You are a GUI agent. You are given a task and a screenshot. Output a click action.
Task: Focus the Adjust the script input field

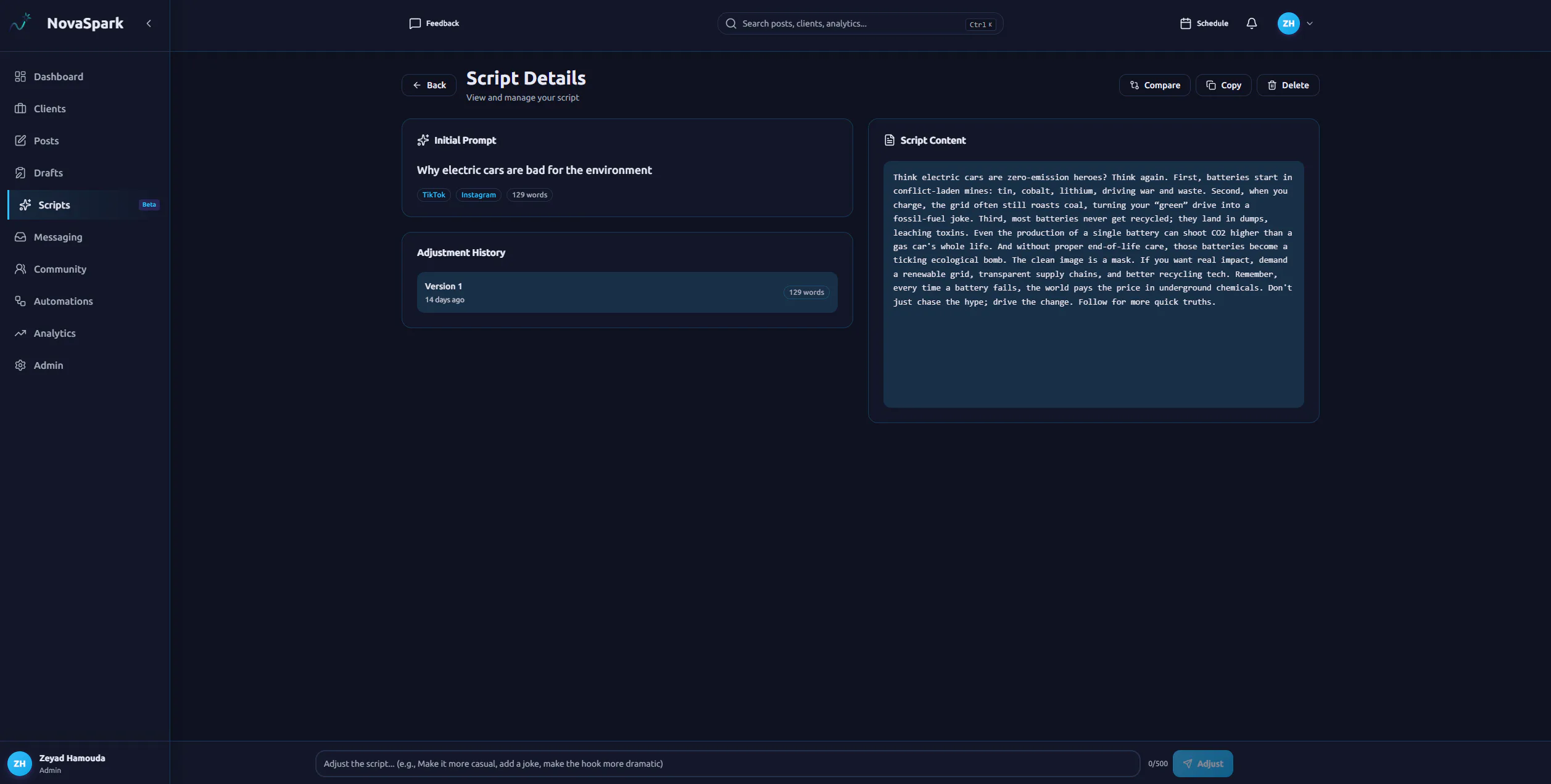point(727,764)
